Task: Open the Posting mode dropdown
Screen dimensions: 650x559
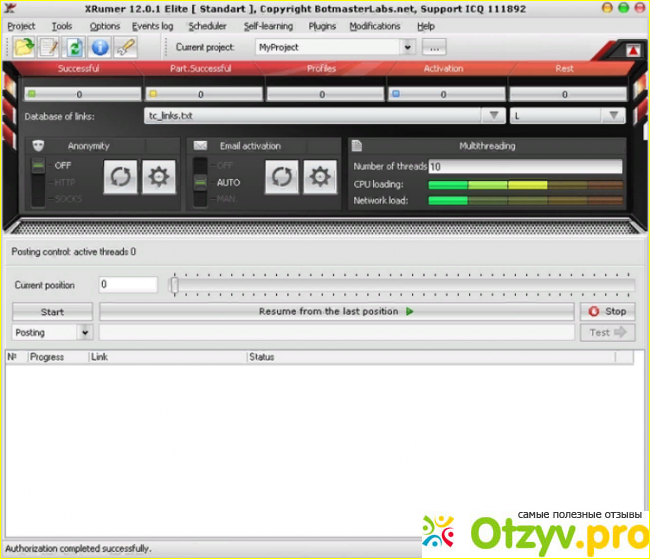Action: coord(84,332)
